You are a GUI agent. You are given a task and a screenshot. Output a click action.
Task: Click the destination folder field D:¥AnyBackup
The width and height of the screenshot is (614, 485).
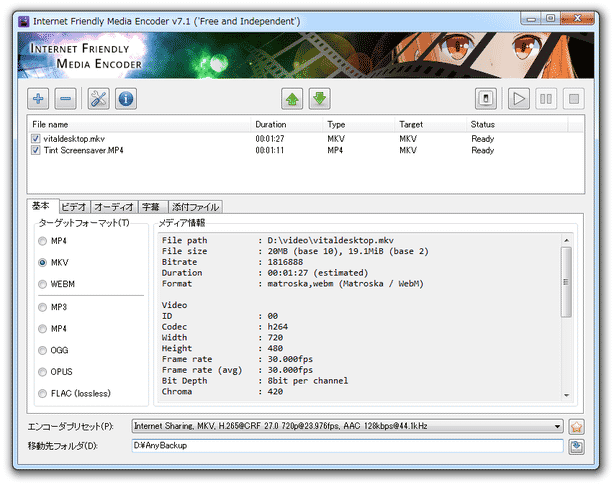tap(347, 446)
